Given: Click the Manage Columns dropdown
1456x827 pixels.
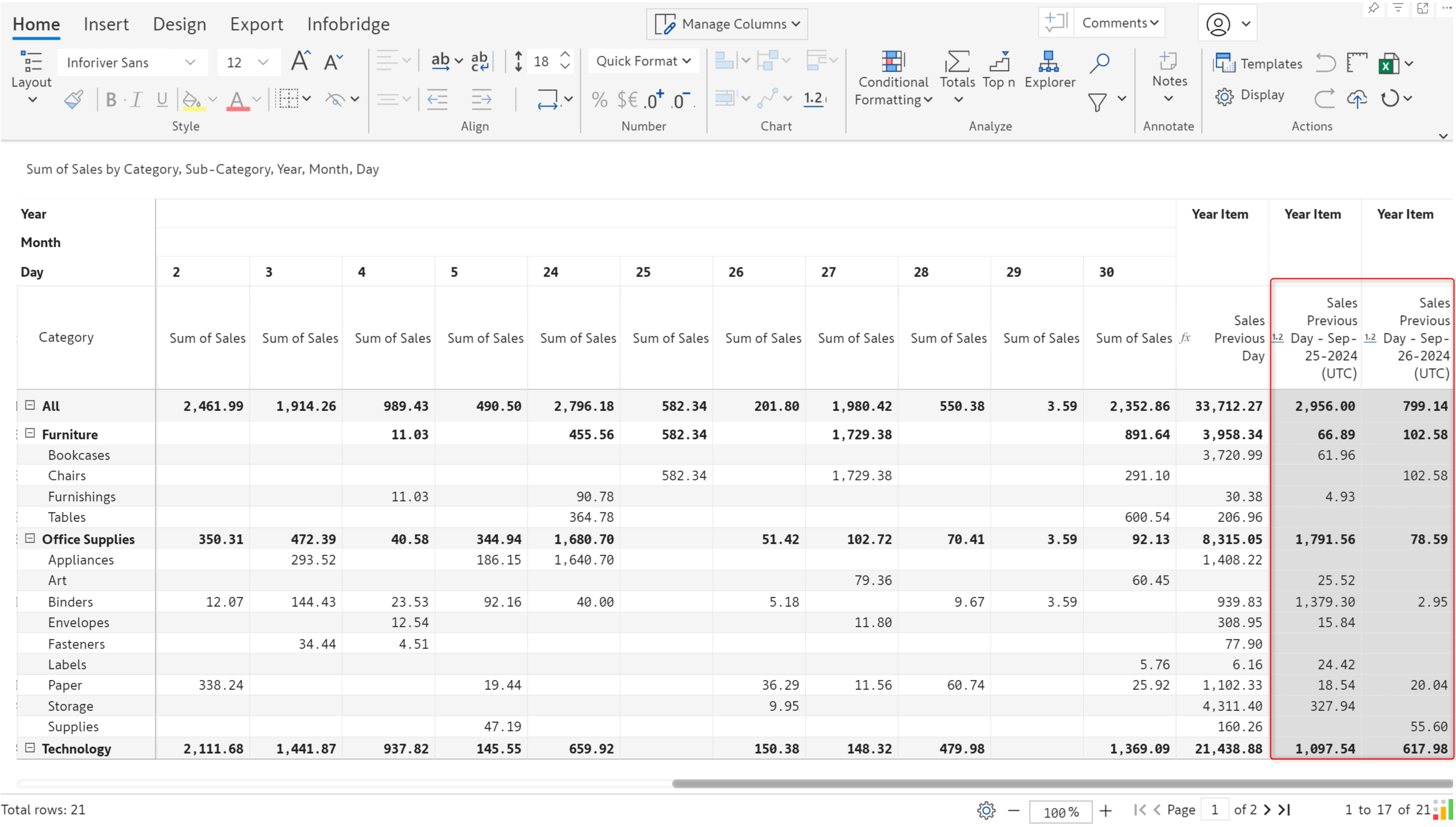Looking at the screenshot, I should [x=728, y=24].
